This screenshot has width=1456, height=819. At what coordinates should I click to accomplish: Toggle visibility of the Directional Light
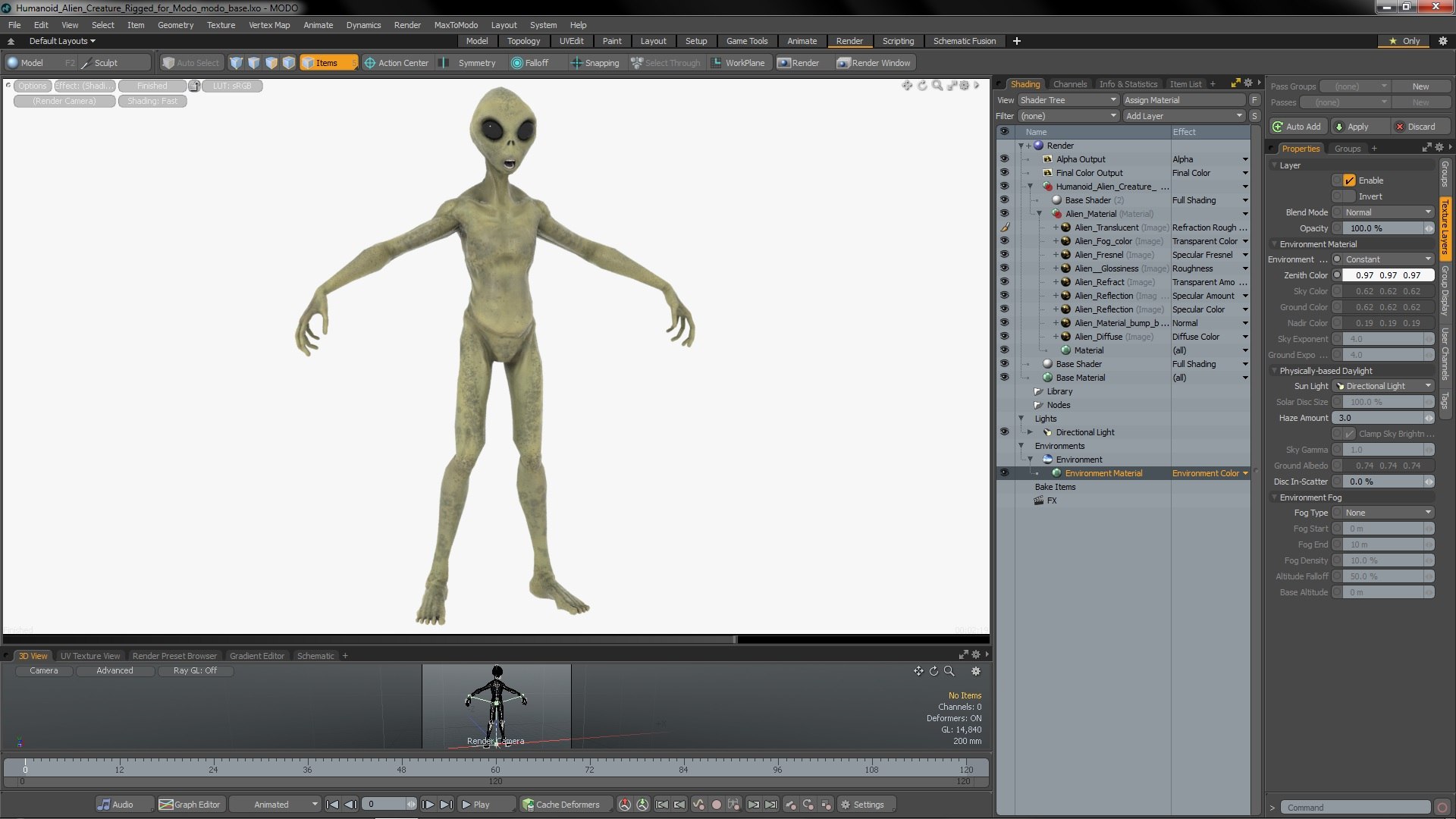(1004, 432)
